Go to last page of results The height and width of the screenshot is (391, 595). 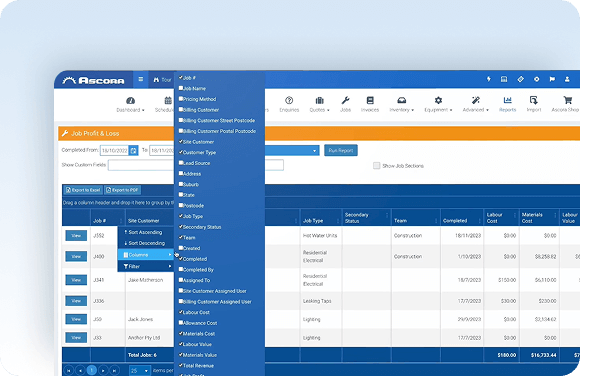click(x=114, y=370)
